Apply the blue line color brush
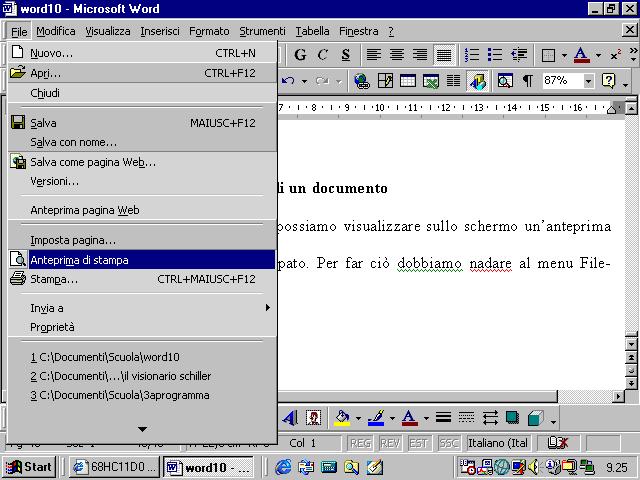 pyautogui.click(x=376, y=418)
